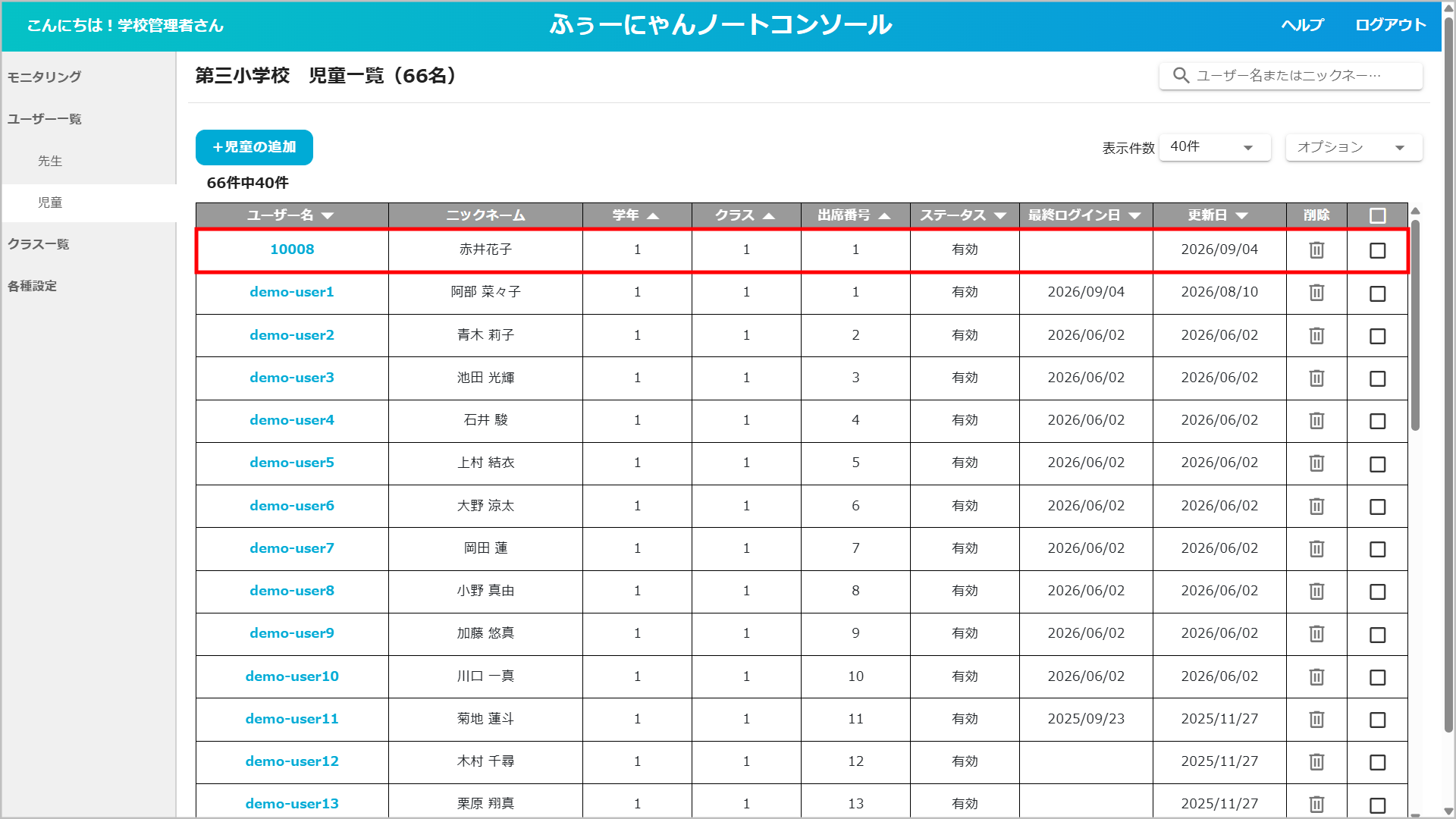Focus the user name search field

[x=1291, y=75]
